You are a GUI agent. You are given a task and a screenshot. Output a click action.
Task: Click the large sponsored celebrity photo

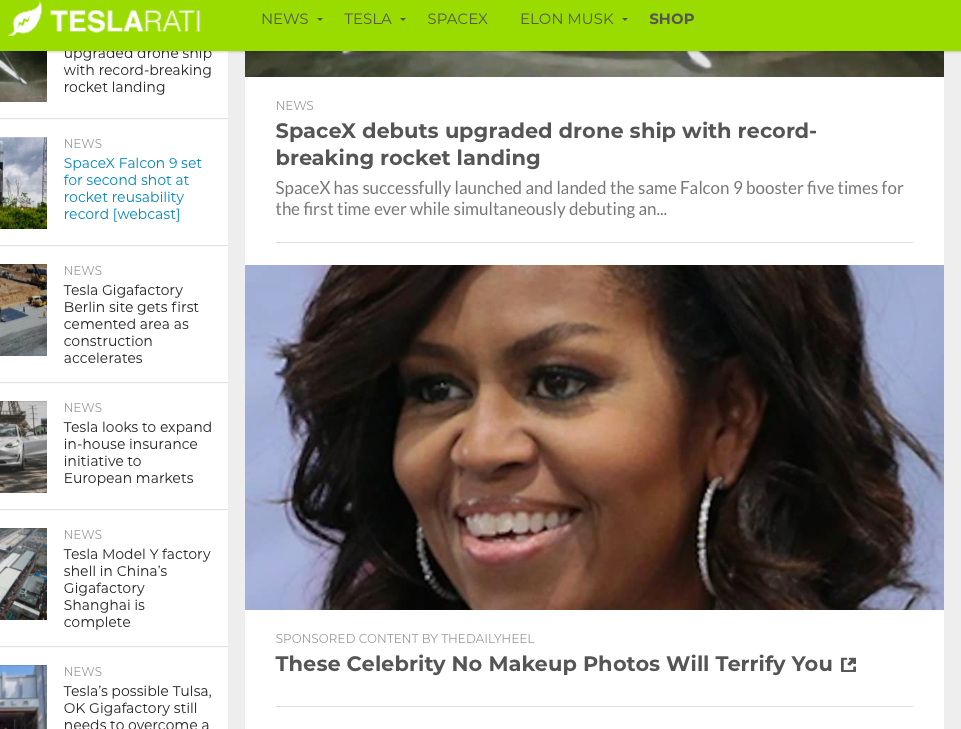point(594,437)
